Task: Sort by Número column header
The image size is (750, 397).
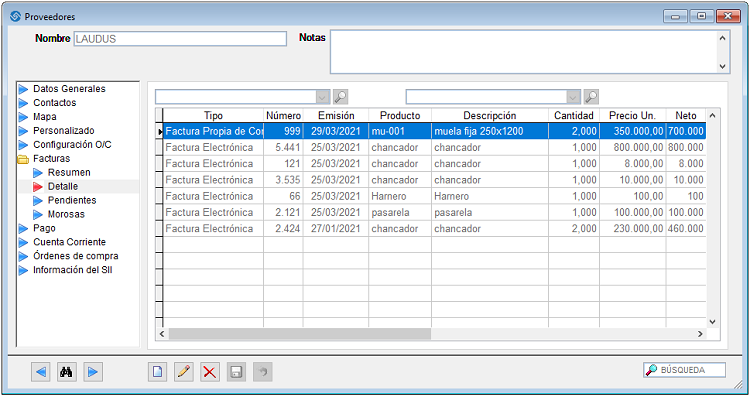Action: [x=283, y=115]
